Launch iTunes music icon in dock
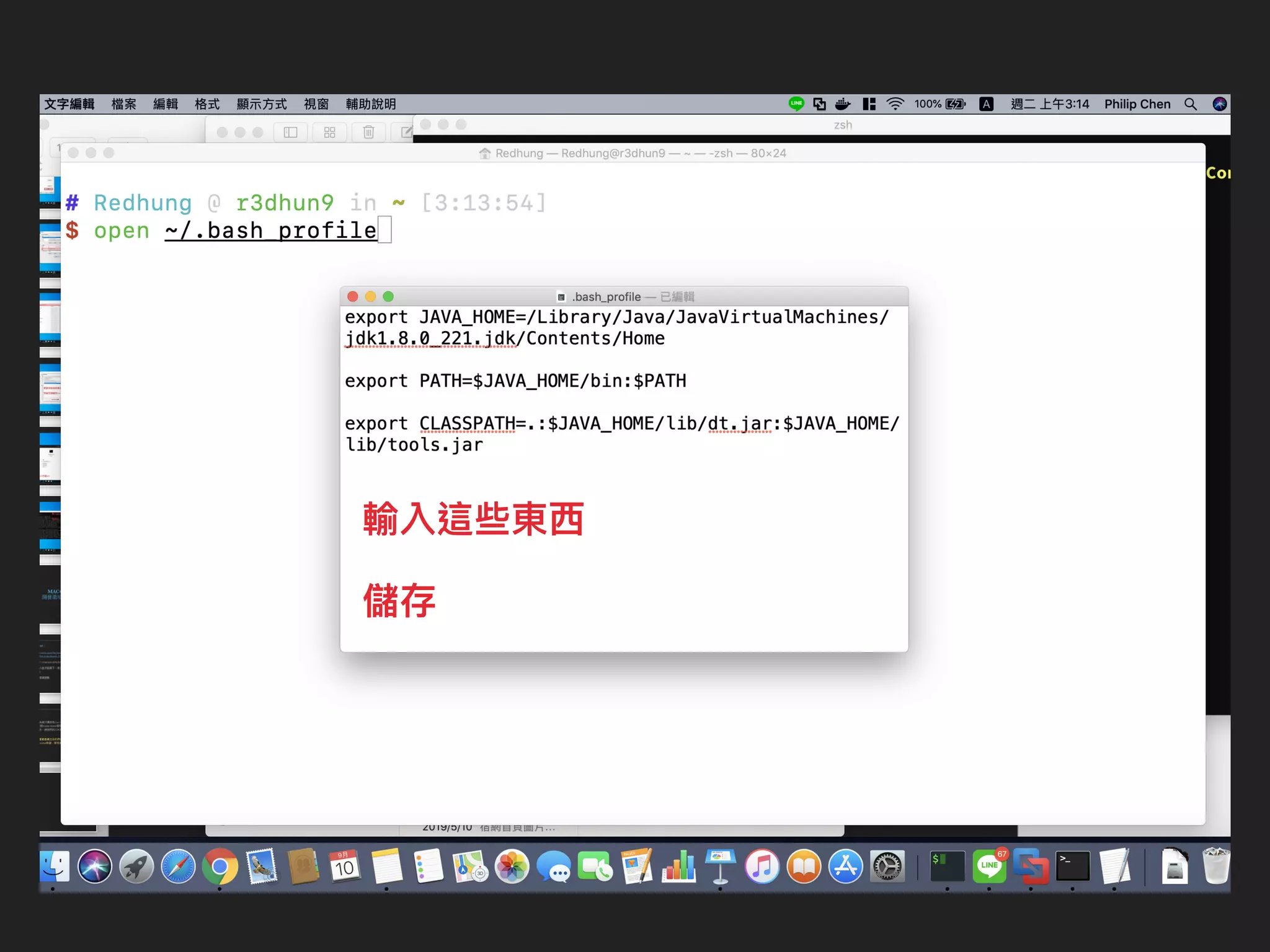 pos(762,866)
